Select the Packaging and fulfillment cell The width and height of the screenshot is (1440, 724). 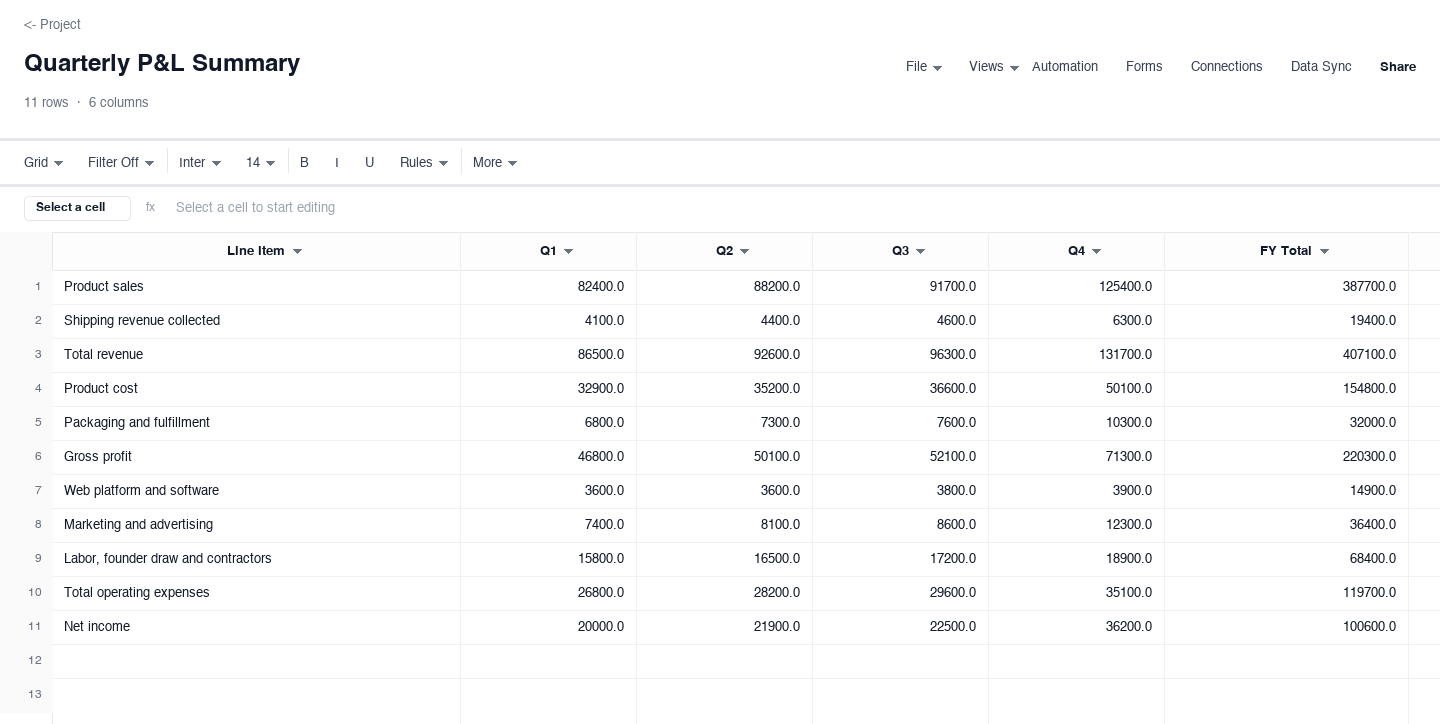pyautogui.click(x=256, y=423)
